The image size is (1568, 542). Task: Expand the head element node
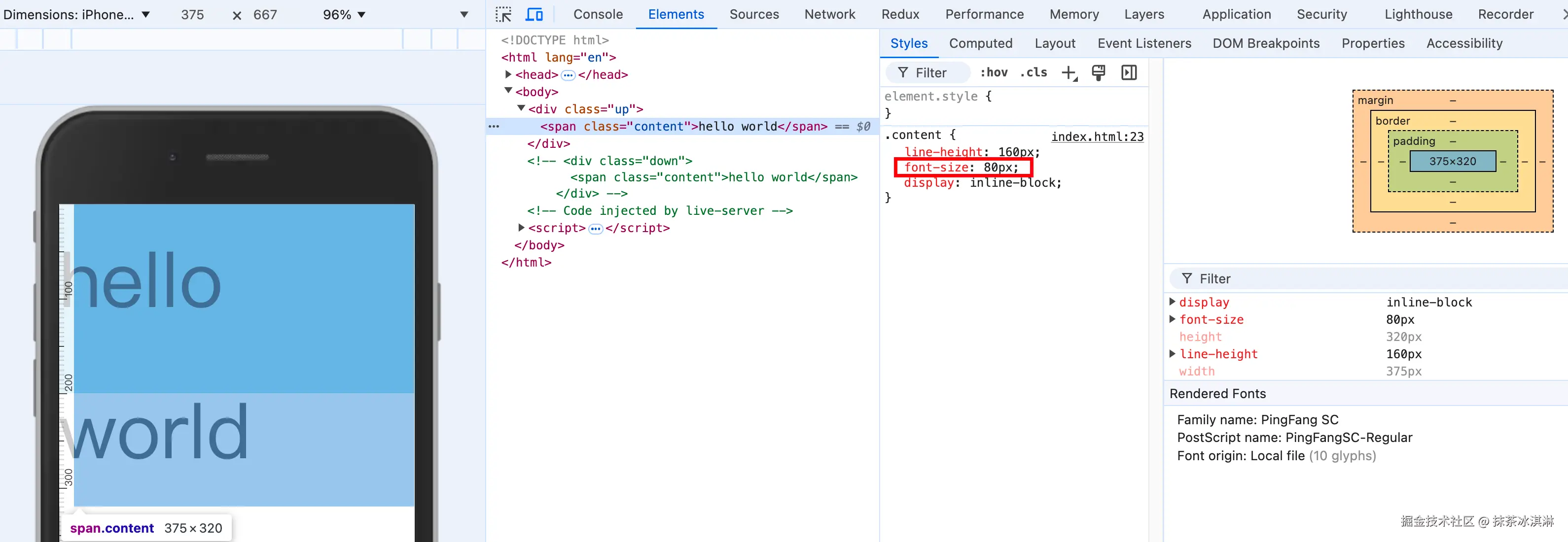[x=508, y=74]
